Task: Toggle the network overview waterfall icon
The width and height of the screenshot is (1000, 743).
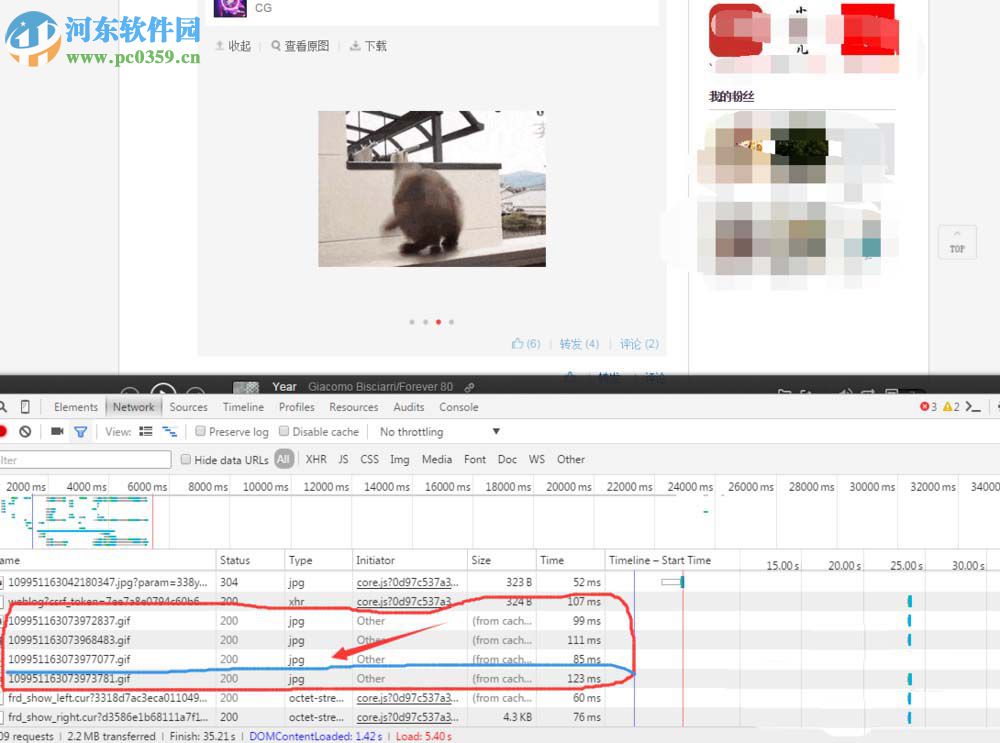Action: point(169,431)
